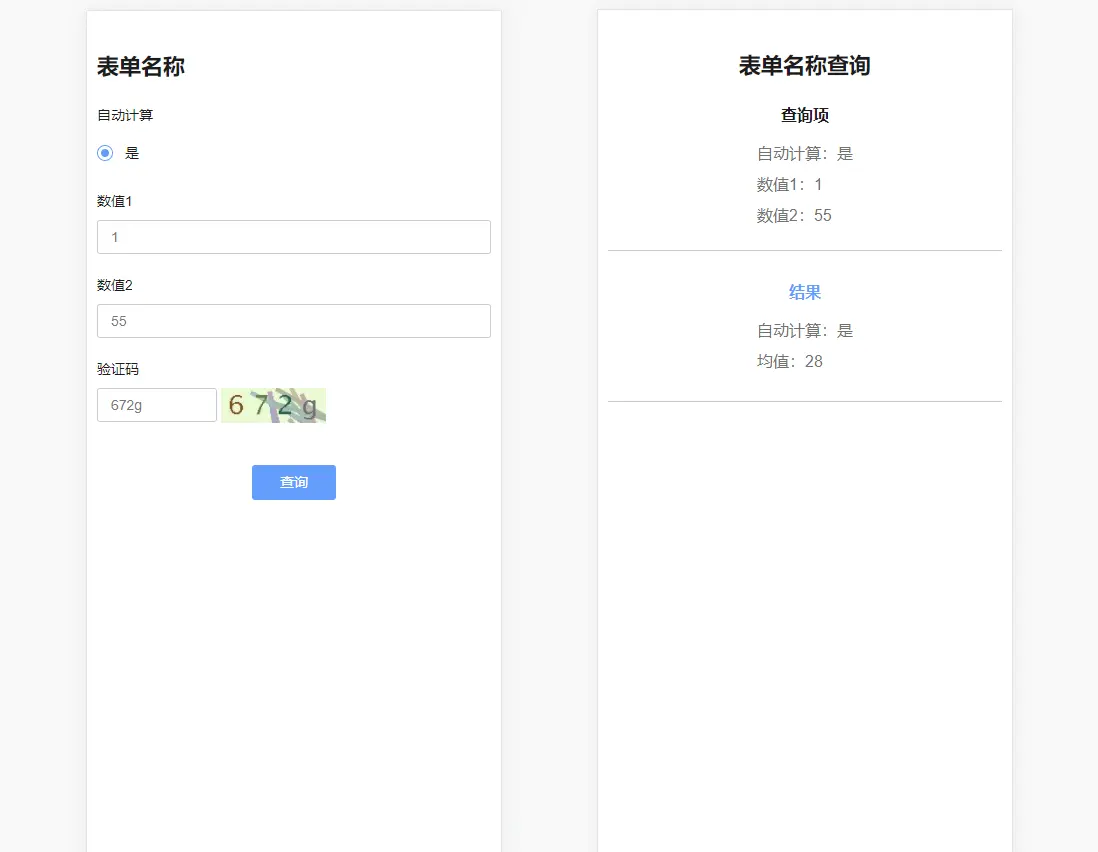This screenshot has width=1098, height=852.
Task: Click the 验证码 field label
Action: [118, 369]
